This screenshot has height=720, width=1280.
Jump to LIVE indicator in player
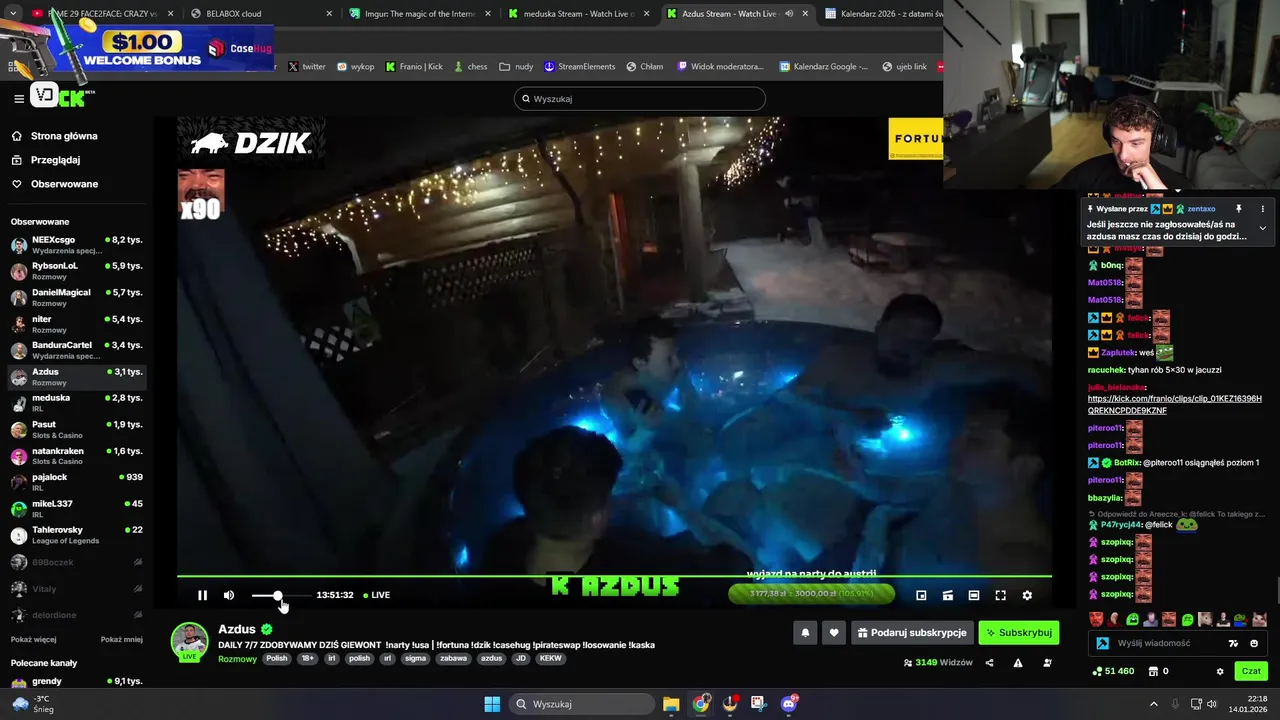(377, 595)
